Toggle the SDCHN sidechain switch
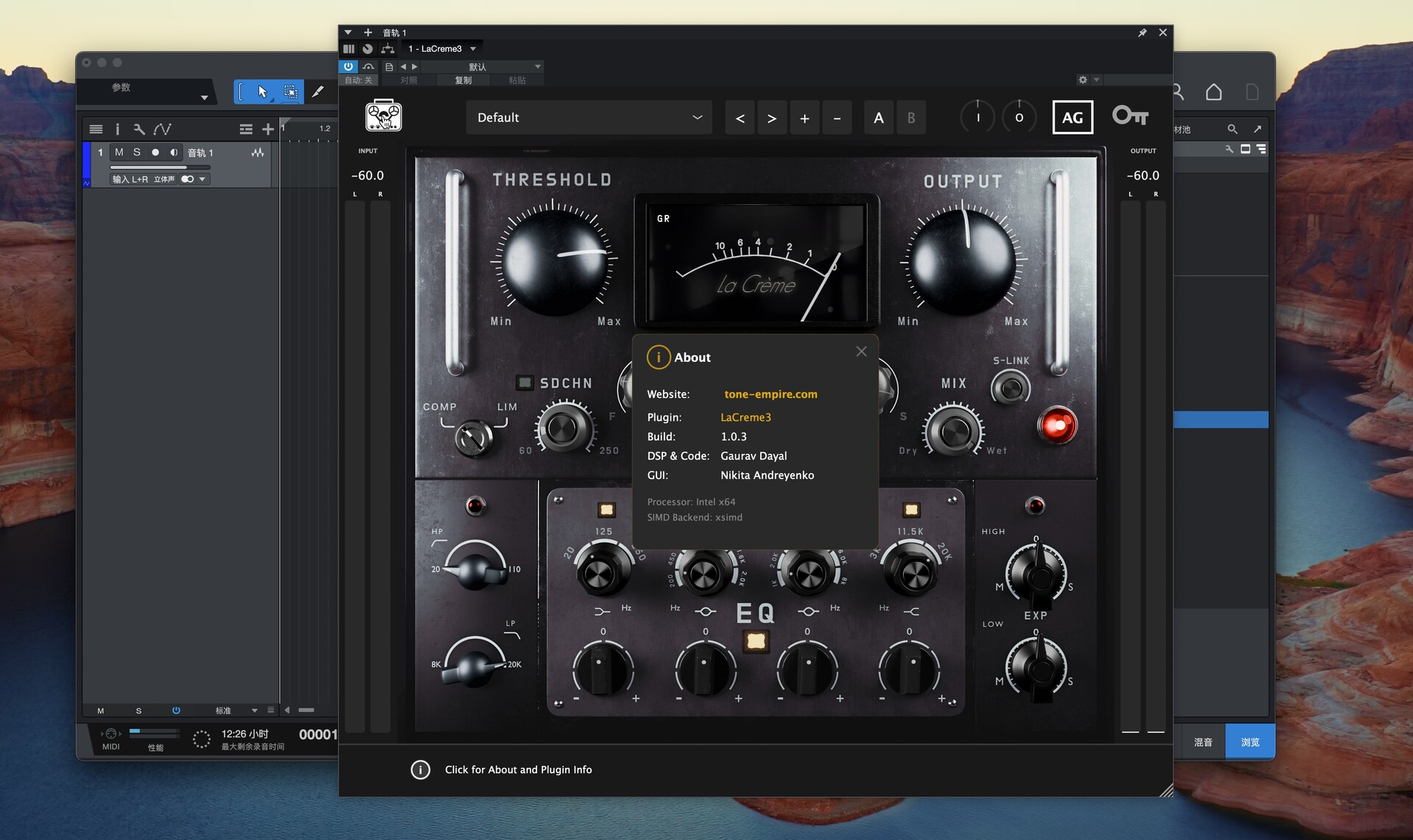1413x840 pixels. [525, 382]
